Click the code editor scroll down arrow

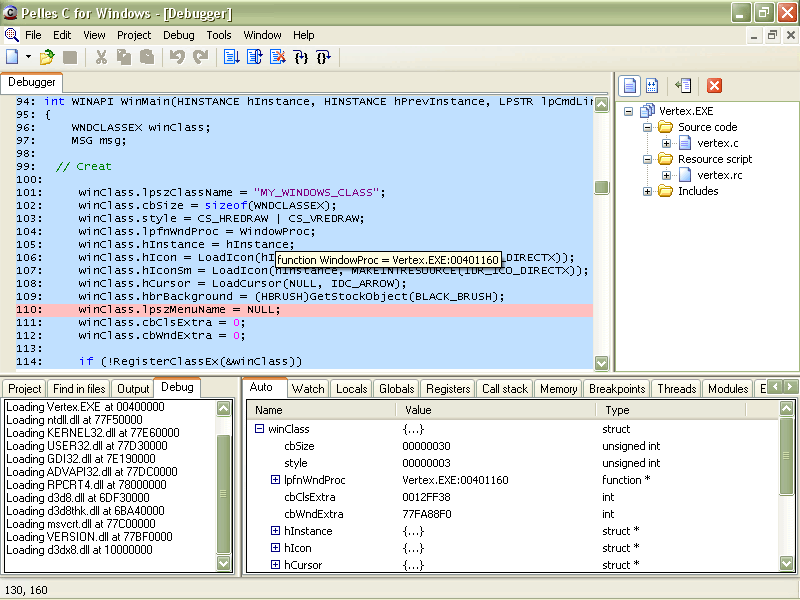click(x=601, y=363)
